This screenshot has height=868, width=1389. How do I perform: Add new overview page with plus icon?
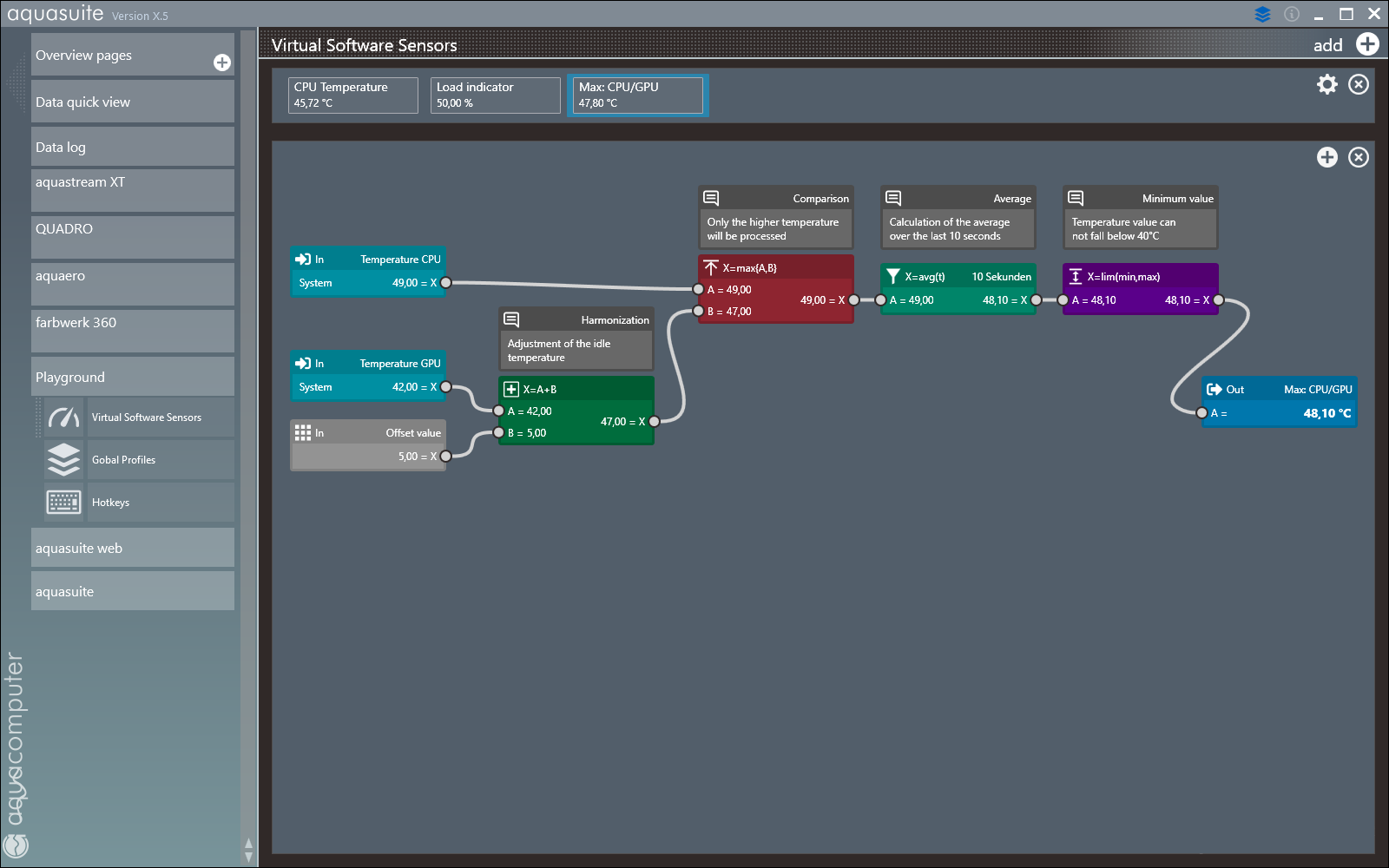222,62
